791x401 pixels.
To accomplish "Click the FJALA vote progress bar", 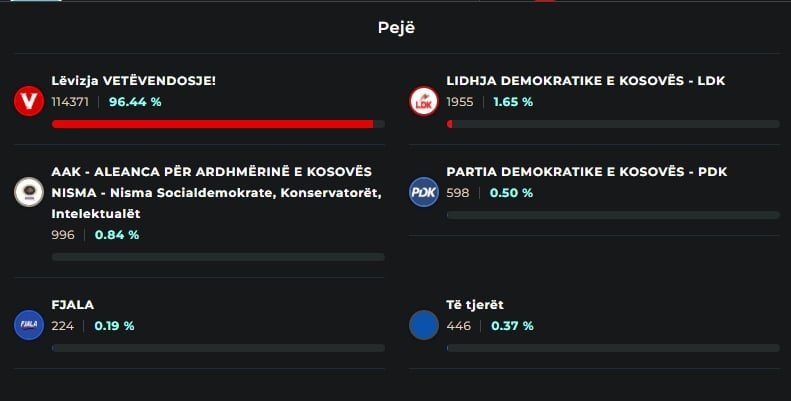I will [218, 348].
